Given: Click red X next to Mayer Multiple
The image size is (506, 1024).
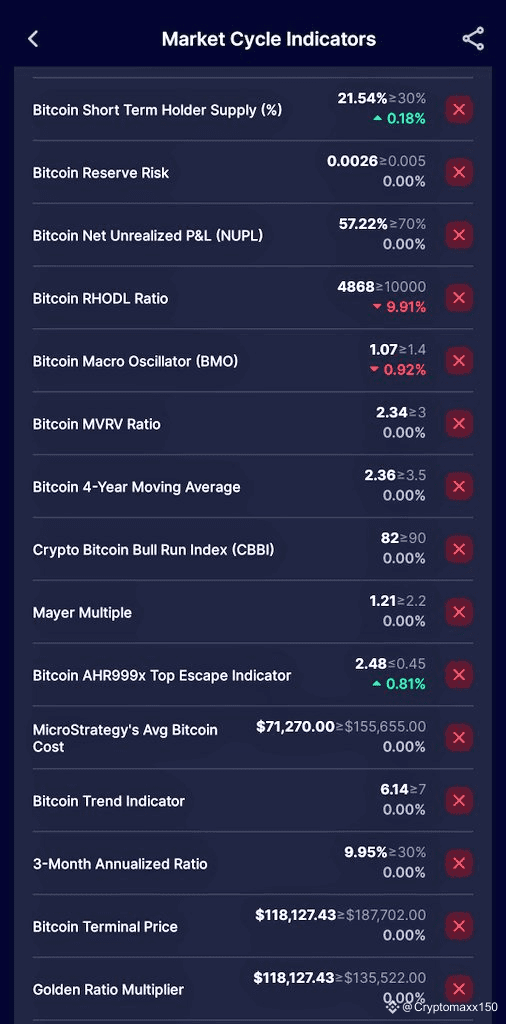Looking at the screenshot, I should tap(459, 612).
